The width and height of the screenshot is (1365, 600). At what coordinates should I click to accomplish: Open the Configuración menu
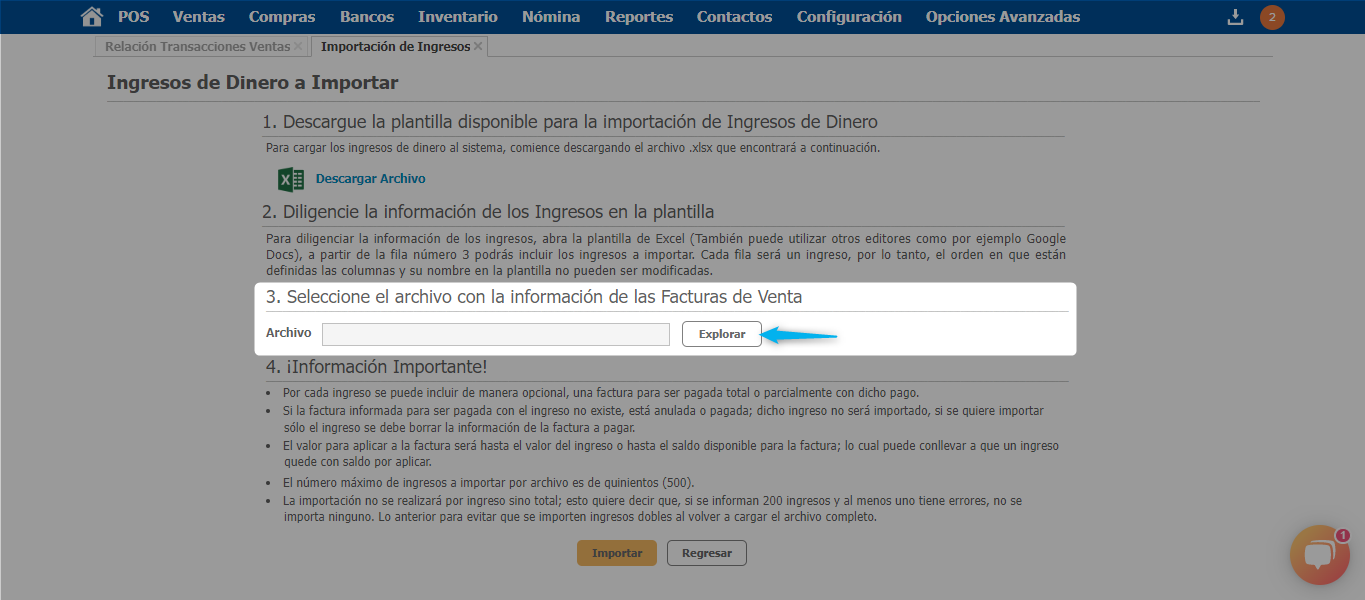click(848, 17)
